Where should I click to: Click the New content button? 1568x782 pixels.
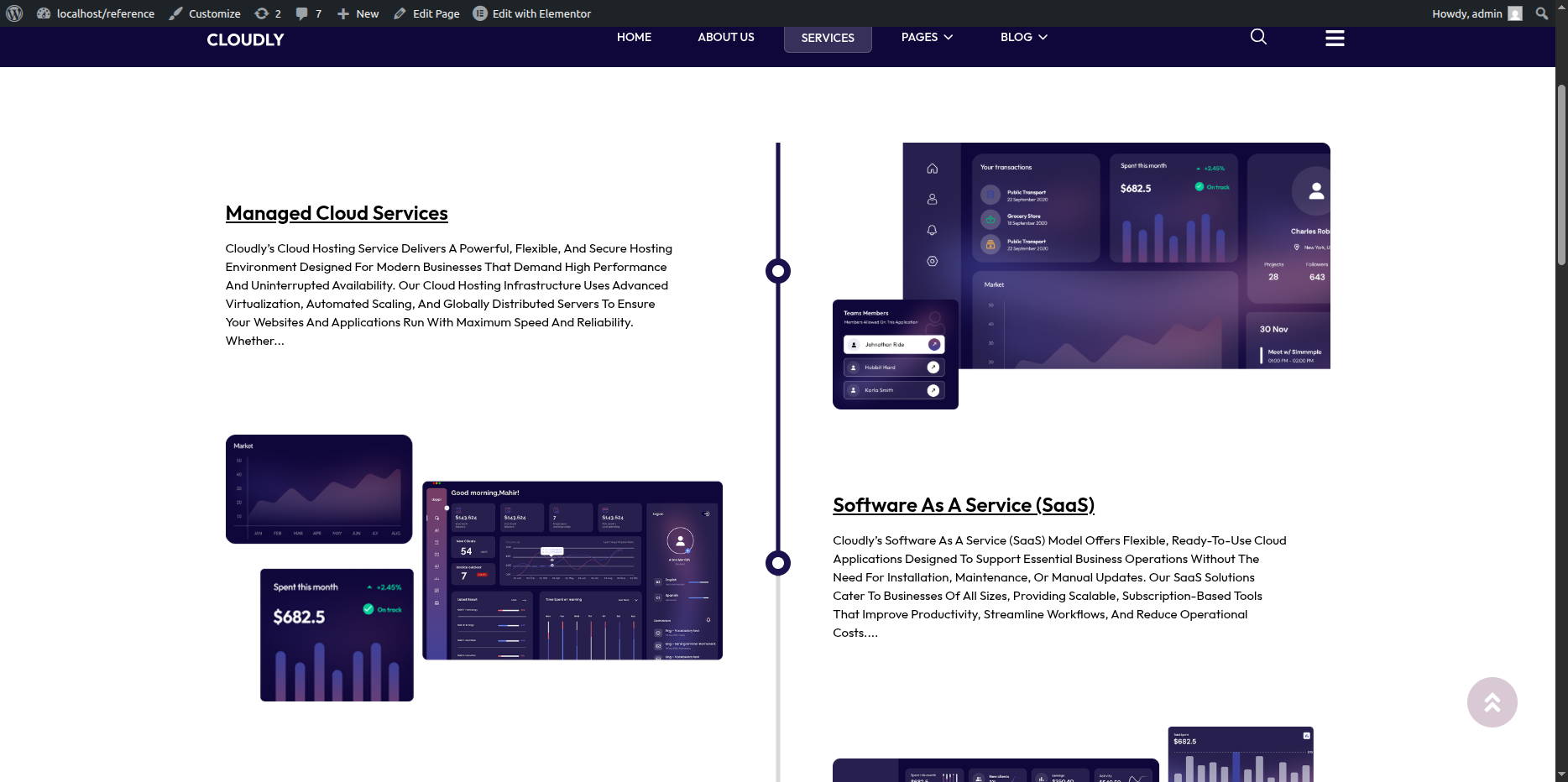pyautogui.click(x=358, y=13)
